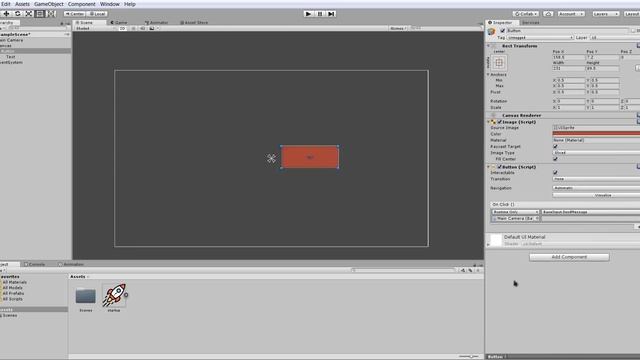Click Button (Script) help icon
Image resolution: width=640 pixels, height=360 pixels.
(x=638, y=167)
